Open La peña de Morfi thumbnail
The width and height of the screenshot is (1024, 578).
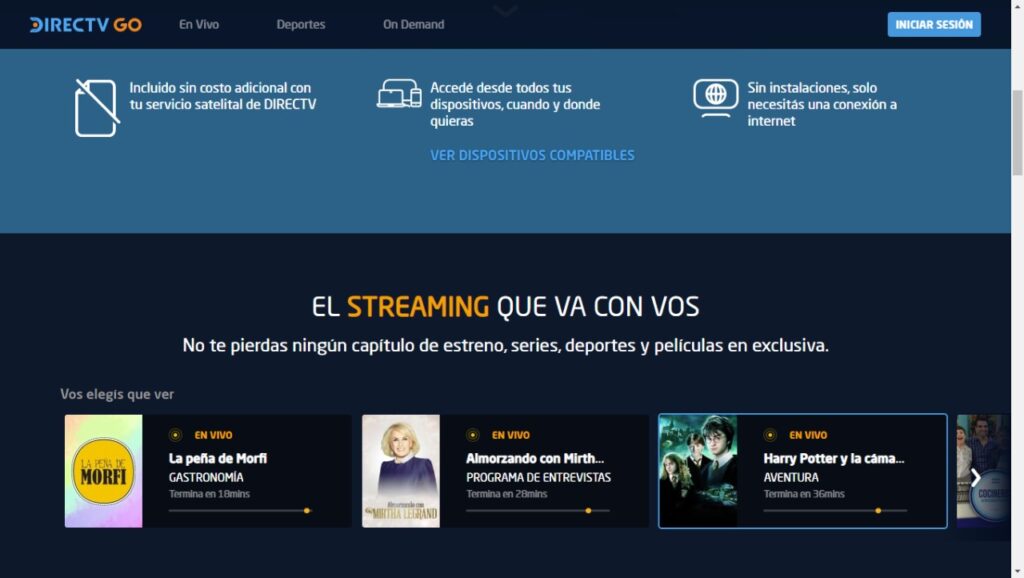click(104, 471)
